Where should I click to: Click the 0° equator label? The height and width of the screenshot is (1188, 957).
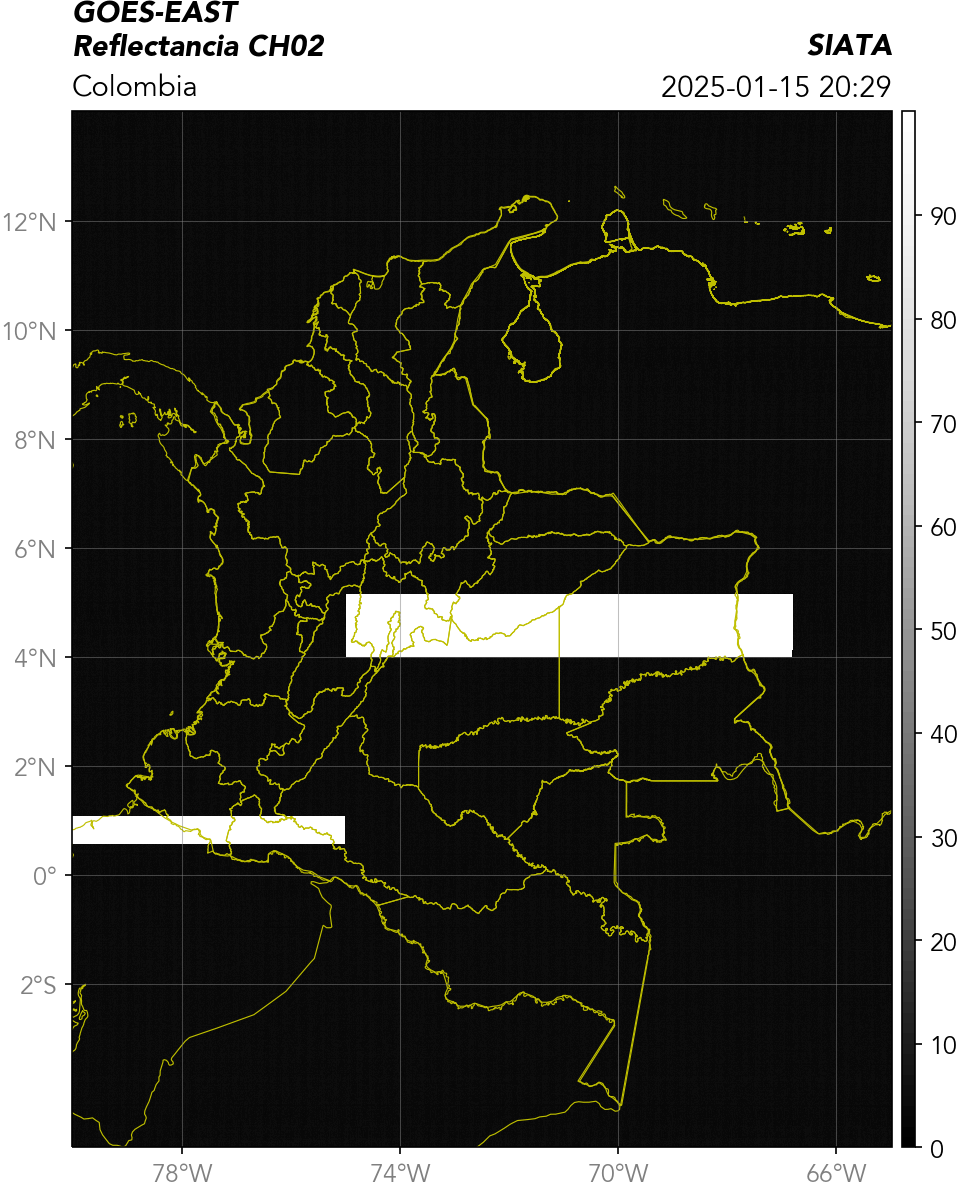click(x=45, y=877)
